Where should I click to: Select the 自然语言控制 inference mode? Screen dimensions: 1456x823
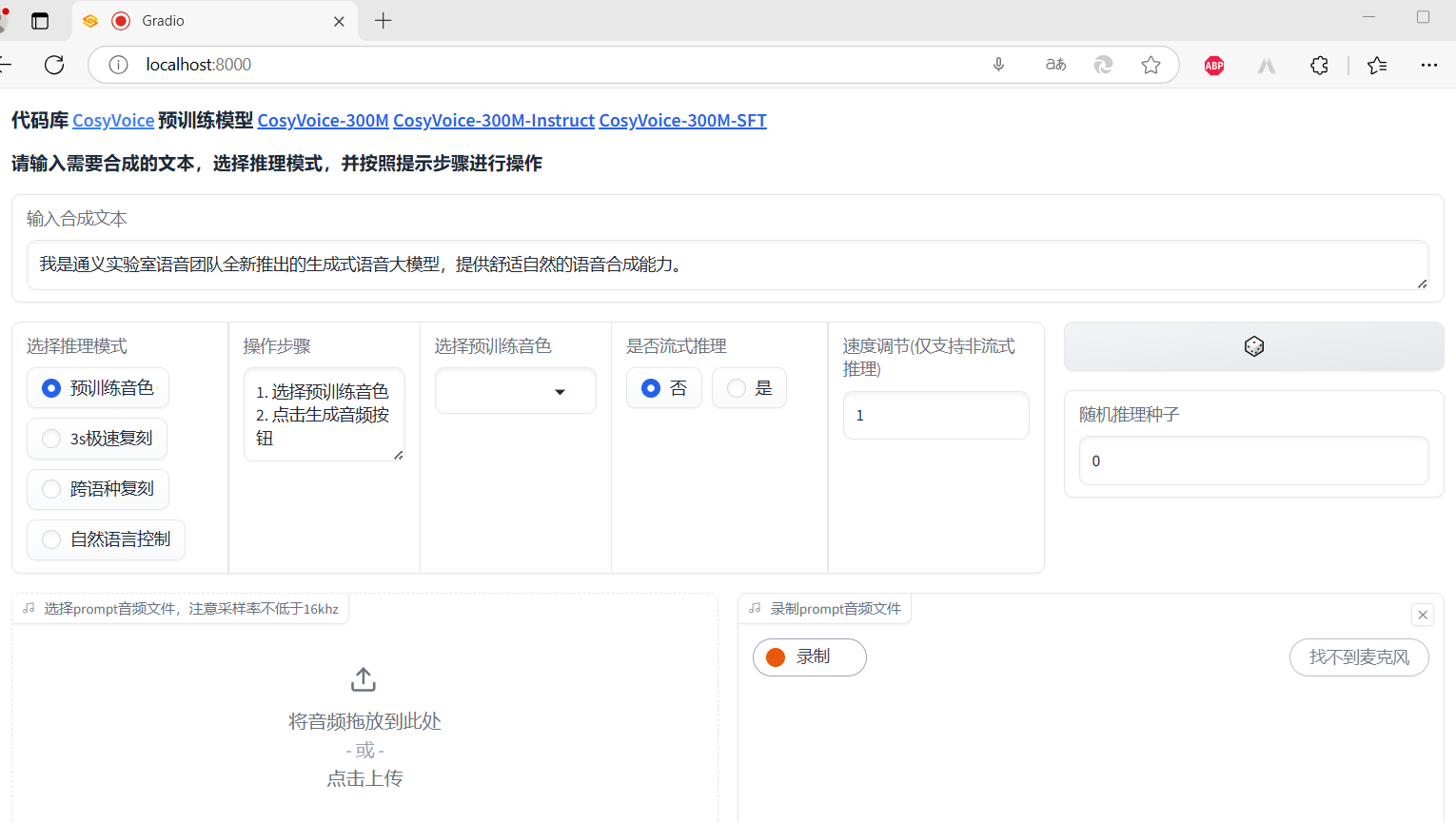[x=106, y=539]
